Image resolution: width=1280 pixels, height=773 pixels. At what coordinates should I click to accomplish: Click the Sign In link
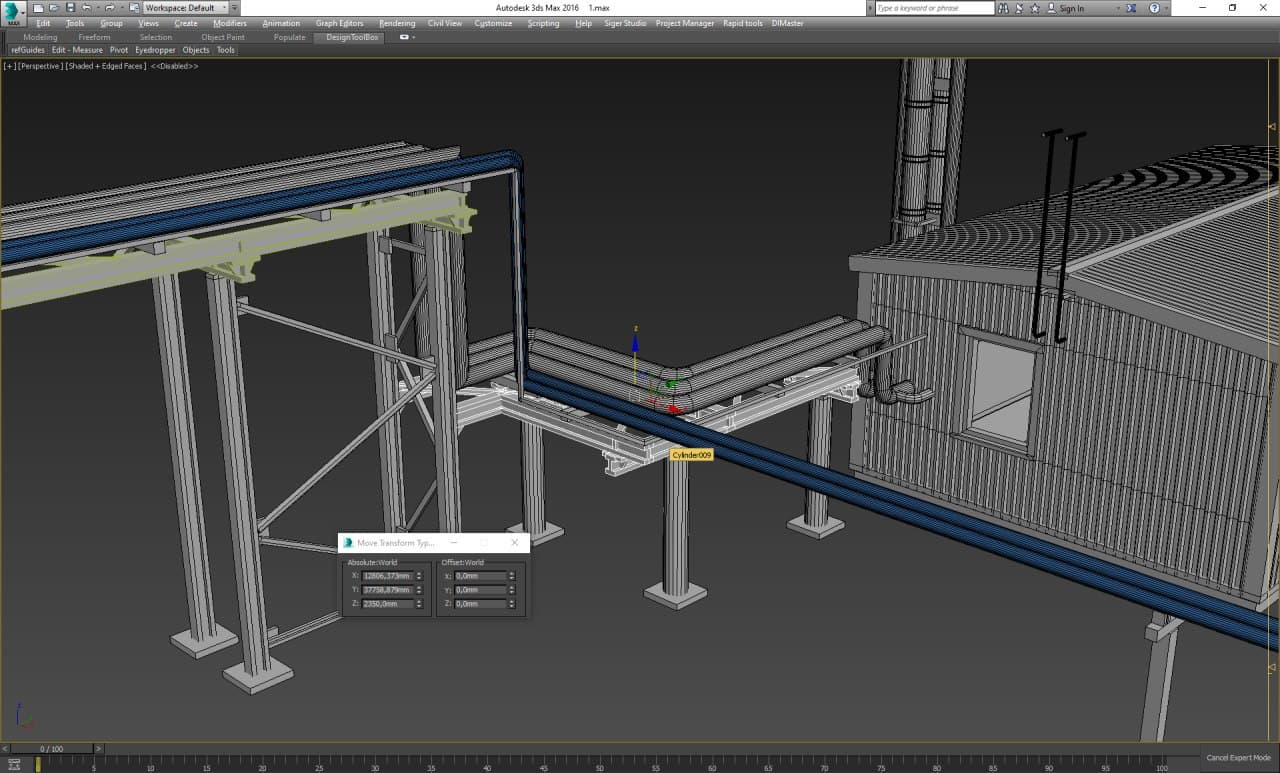(1071, 8)
